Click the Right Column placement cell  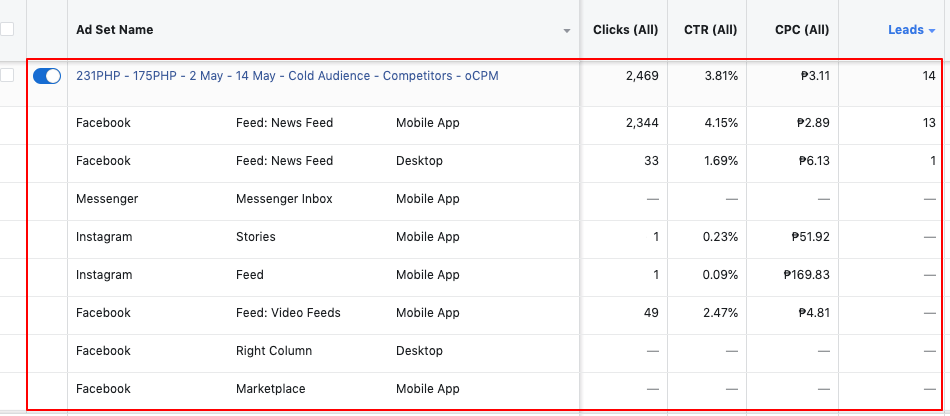[x=274, y=351]
